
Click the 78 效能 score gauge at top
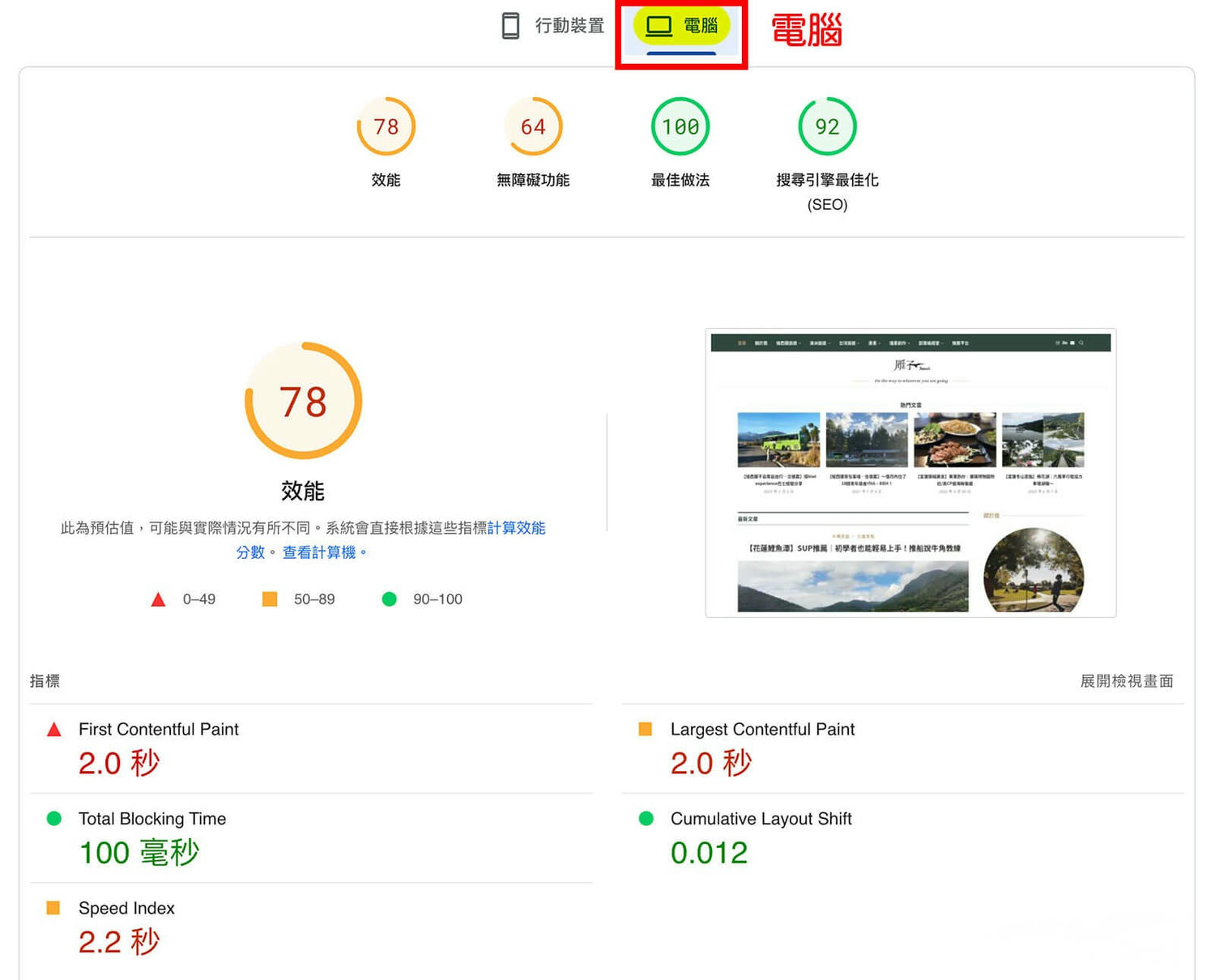[386, 127]
